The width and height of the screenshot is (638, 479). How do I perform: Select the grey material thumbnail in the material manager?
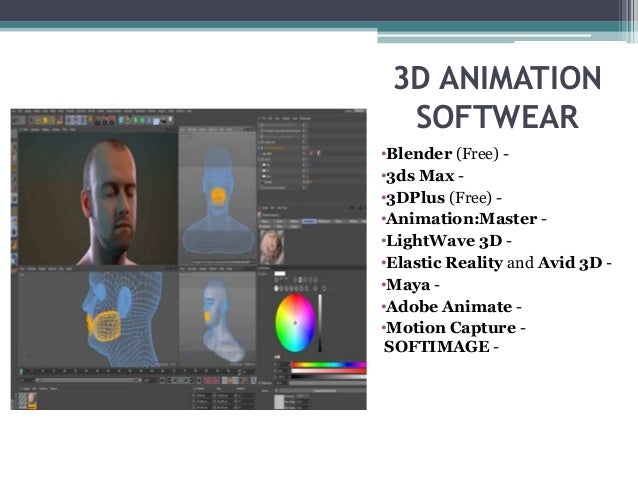point(23,400)
